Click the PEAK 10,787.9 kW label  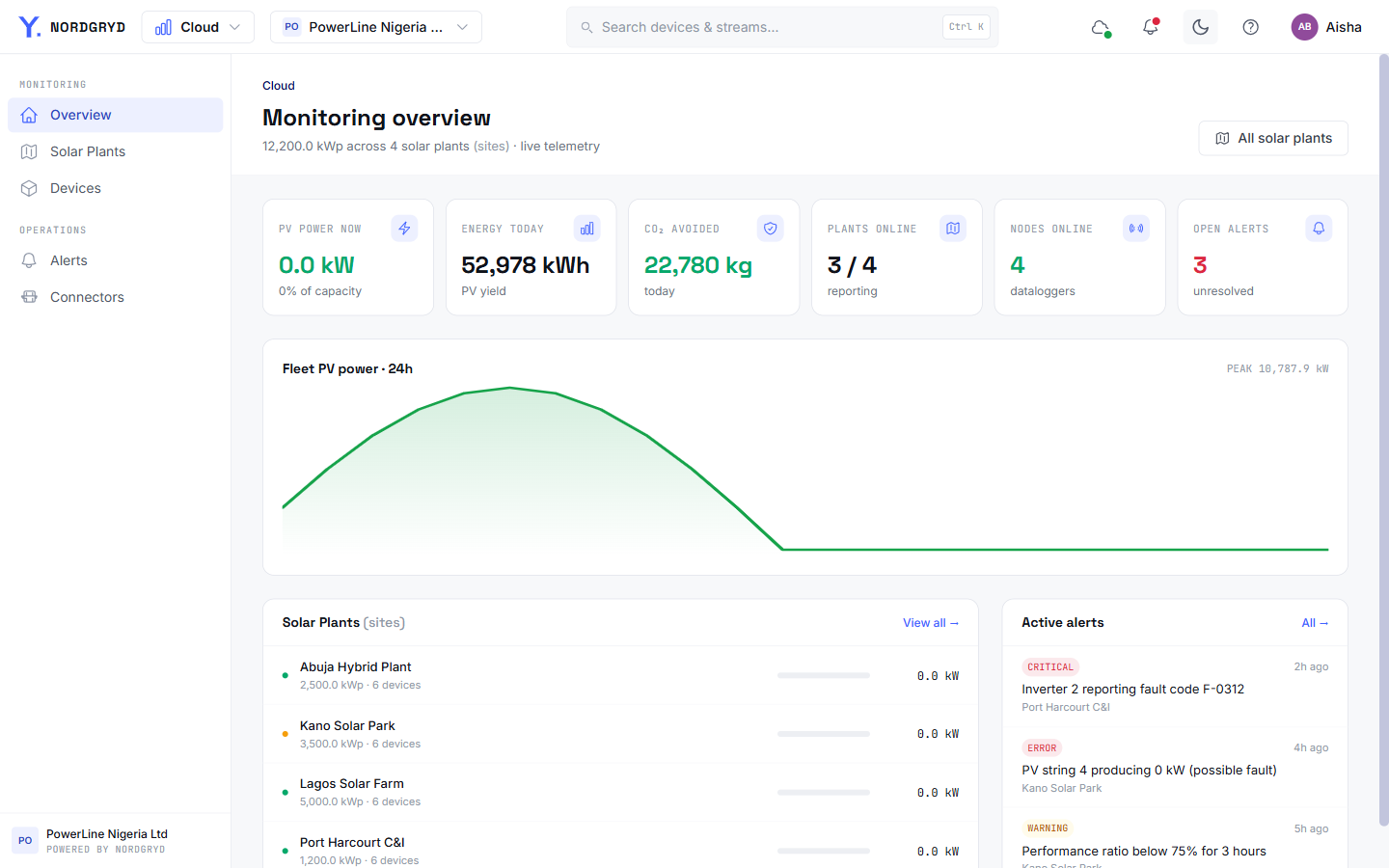point(1277,368)
